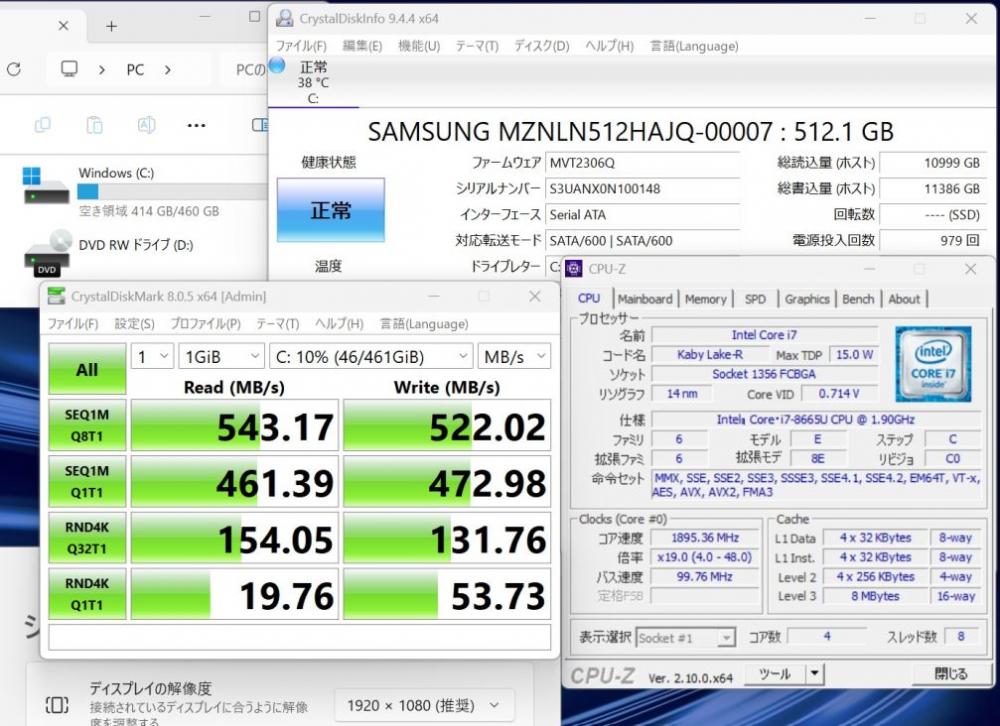Screen dimensions: 1000x726
Task: Switch to the Mainboard tab in CPU-Z
Action: tap(645, 299)
